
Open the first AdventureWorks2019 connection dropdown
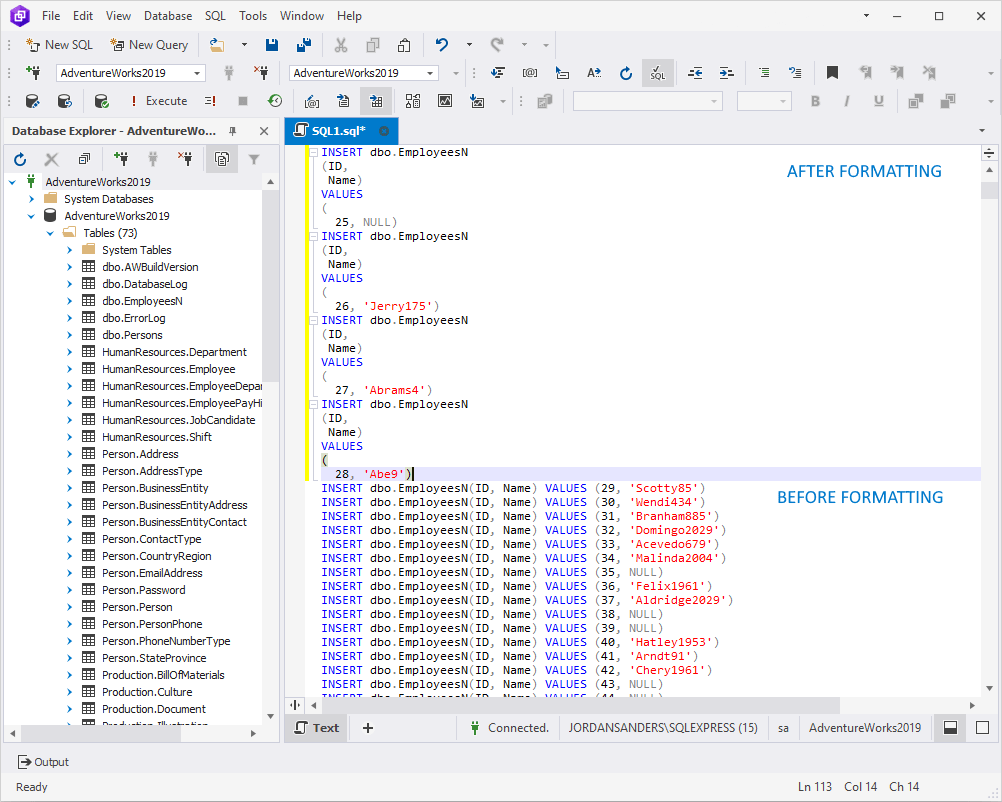click(x=197, y=73)
